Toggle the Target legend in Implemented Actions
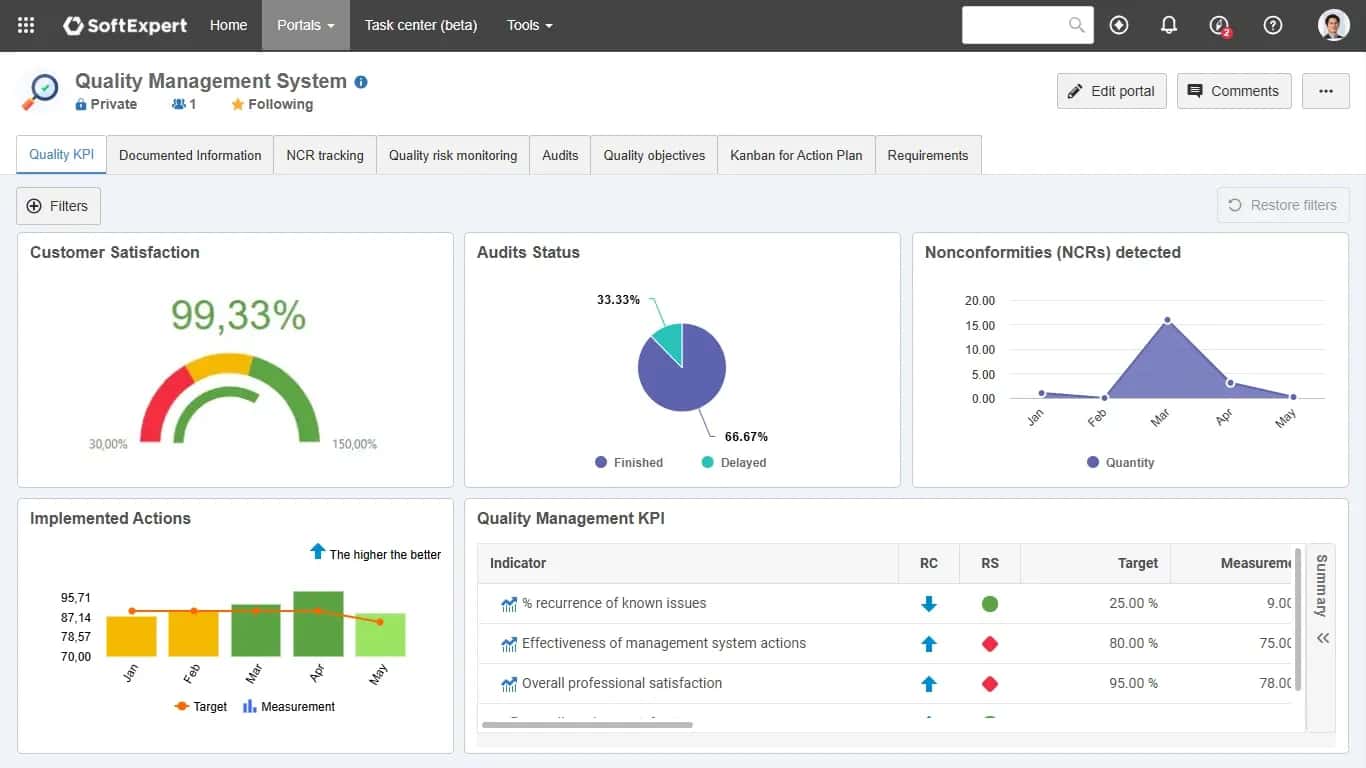 point(201,706)
